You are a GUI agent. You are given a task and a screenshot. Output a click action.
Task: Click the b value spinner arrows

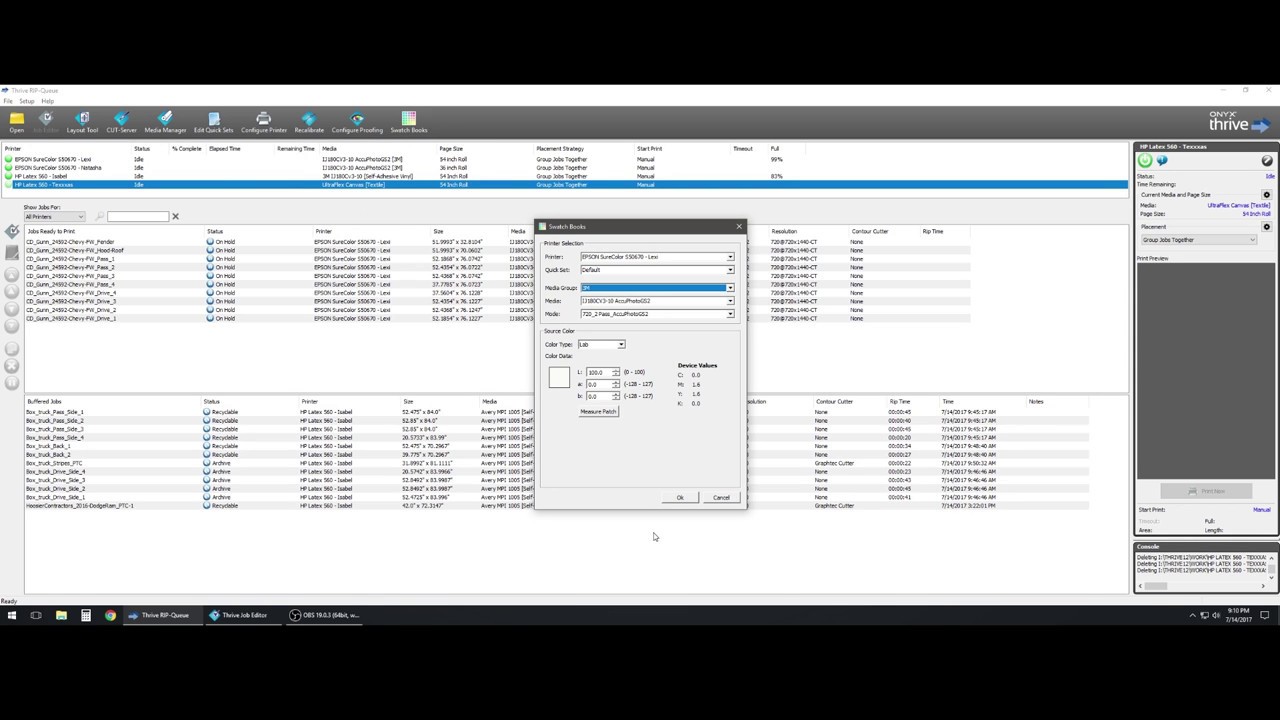click(616, 397)
